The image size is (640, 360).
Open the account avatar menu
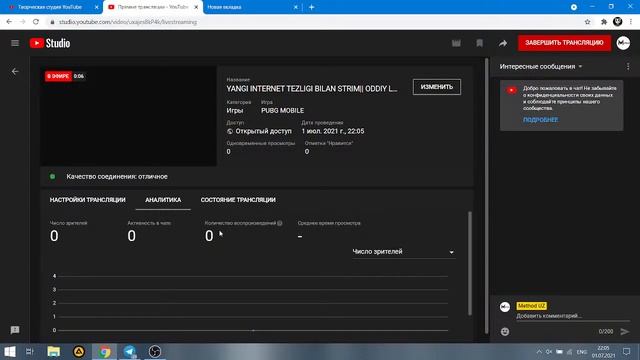(623, 43)
